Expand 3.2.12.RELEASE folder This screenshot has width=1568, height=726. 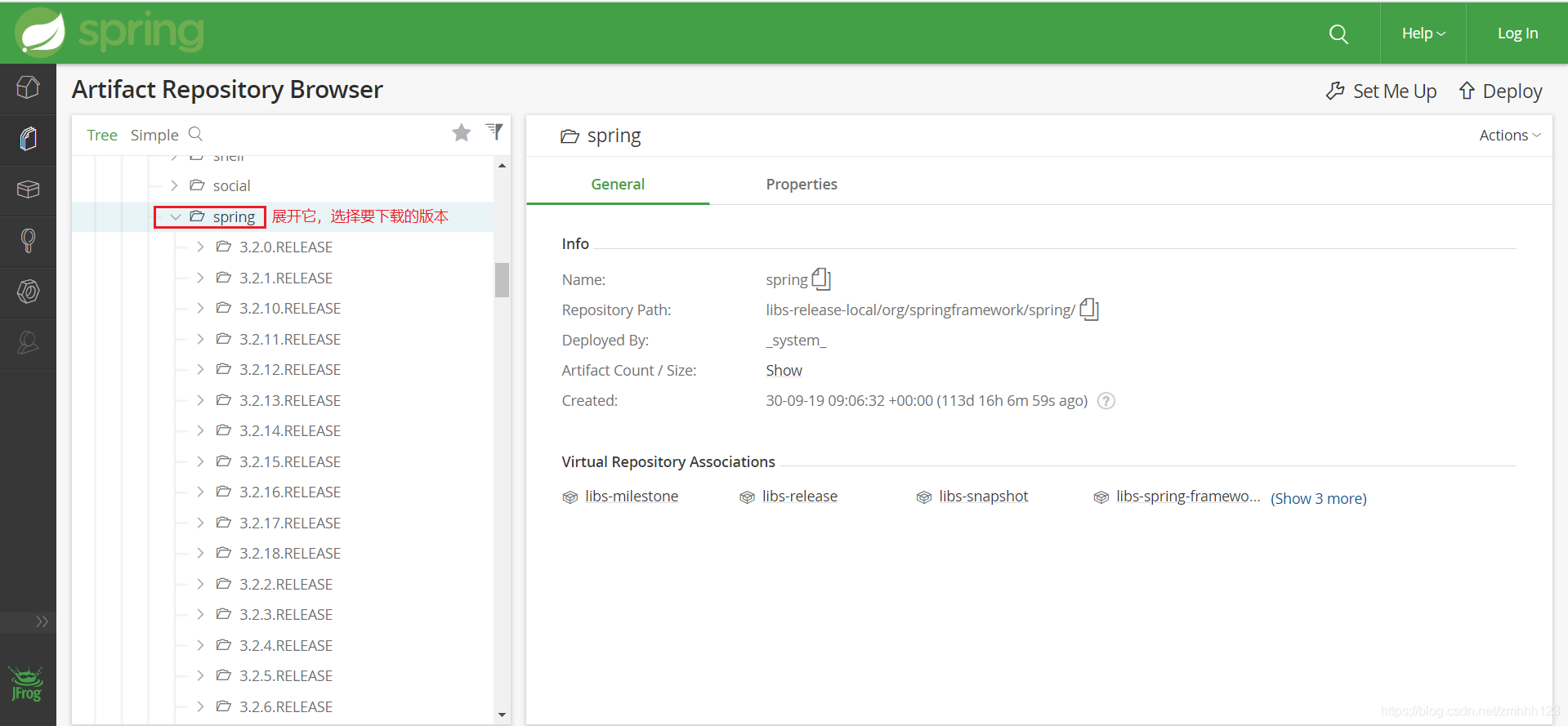[200, 369]
